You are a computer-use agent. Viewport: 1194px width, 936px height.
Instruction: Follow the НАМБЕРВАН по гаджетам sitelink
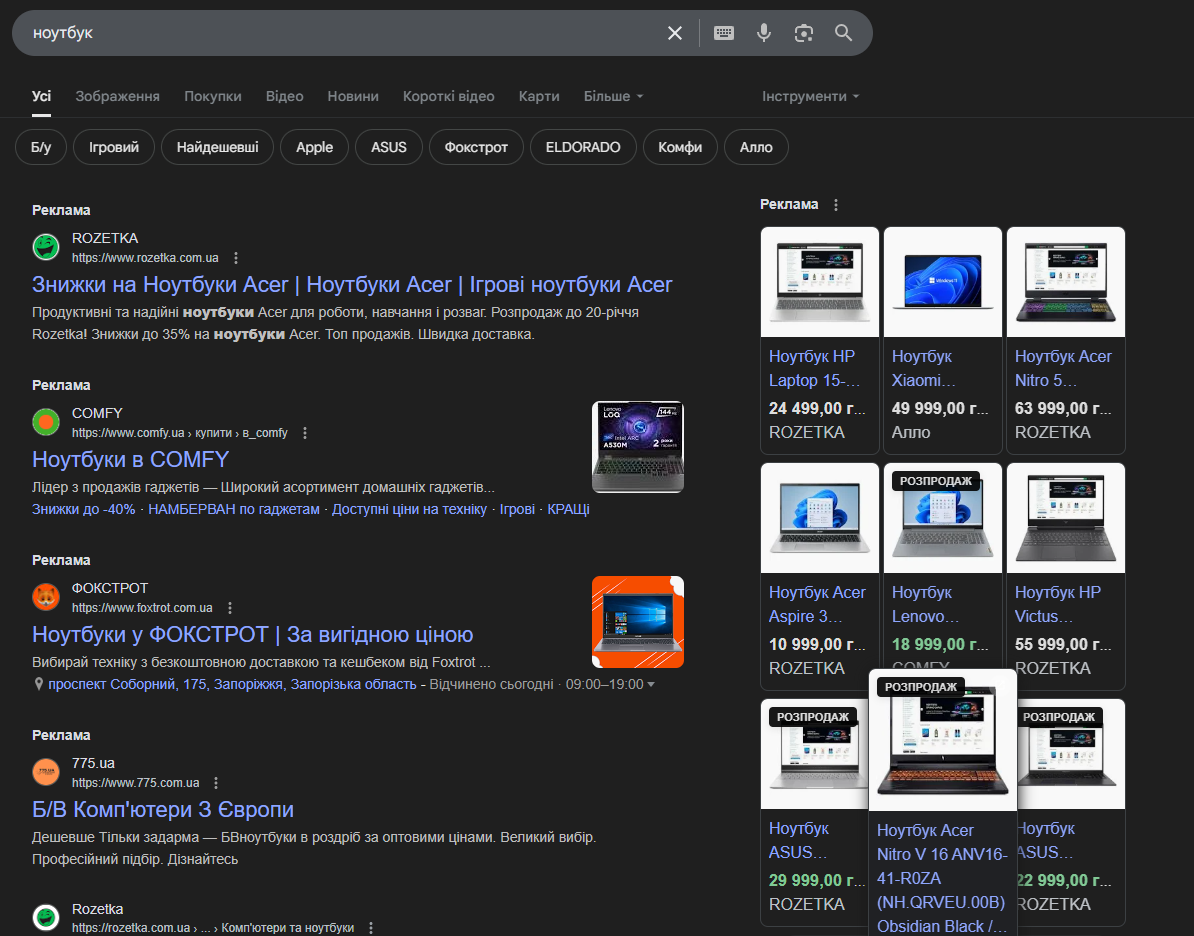pos(234,510)
